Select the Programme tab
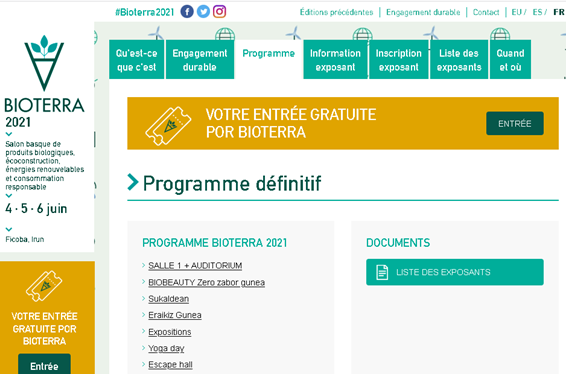The height and width of the screenshot is (374, 566). click(x=269, y=60)
